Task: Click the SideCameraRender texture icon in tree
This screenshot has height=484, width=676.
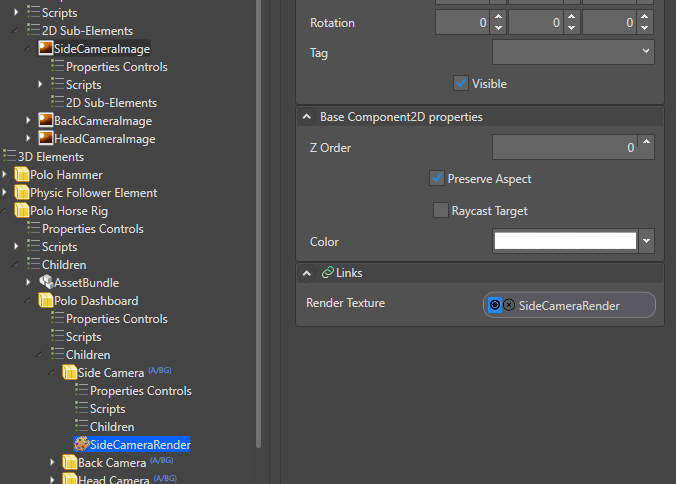Action: [x=81, y=444]
